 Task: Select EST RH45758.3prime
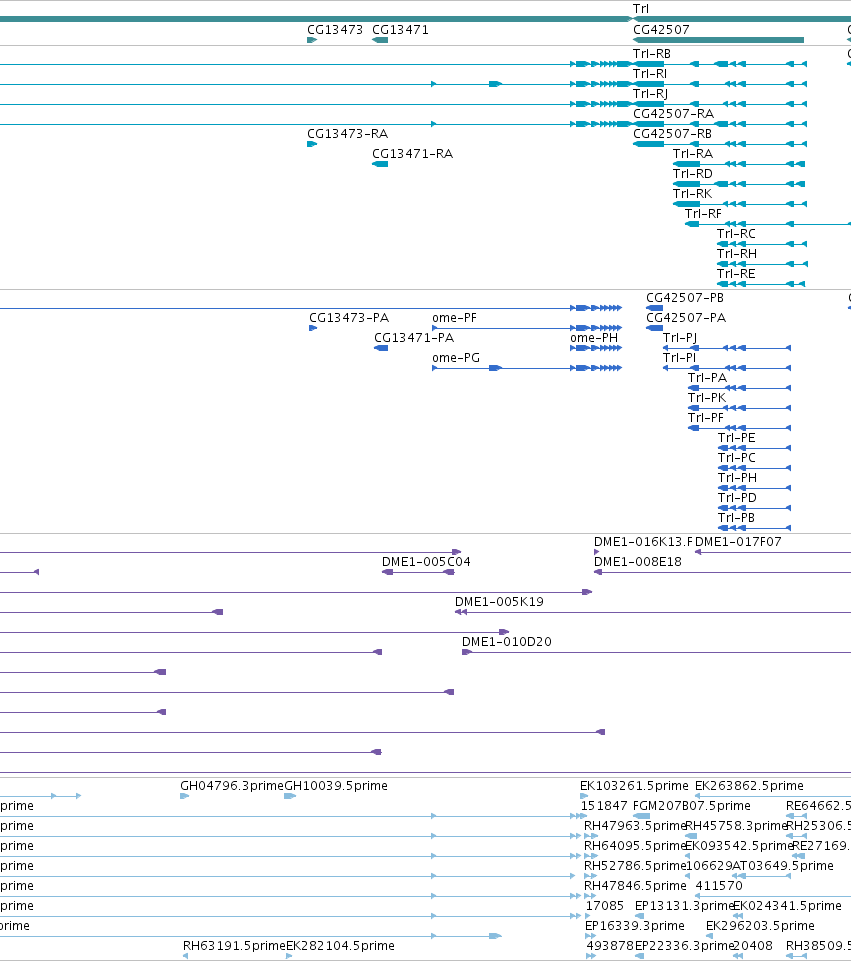(736, 826)
